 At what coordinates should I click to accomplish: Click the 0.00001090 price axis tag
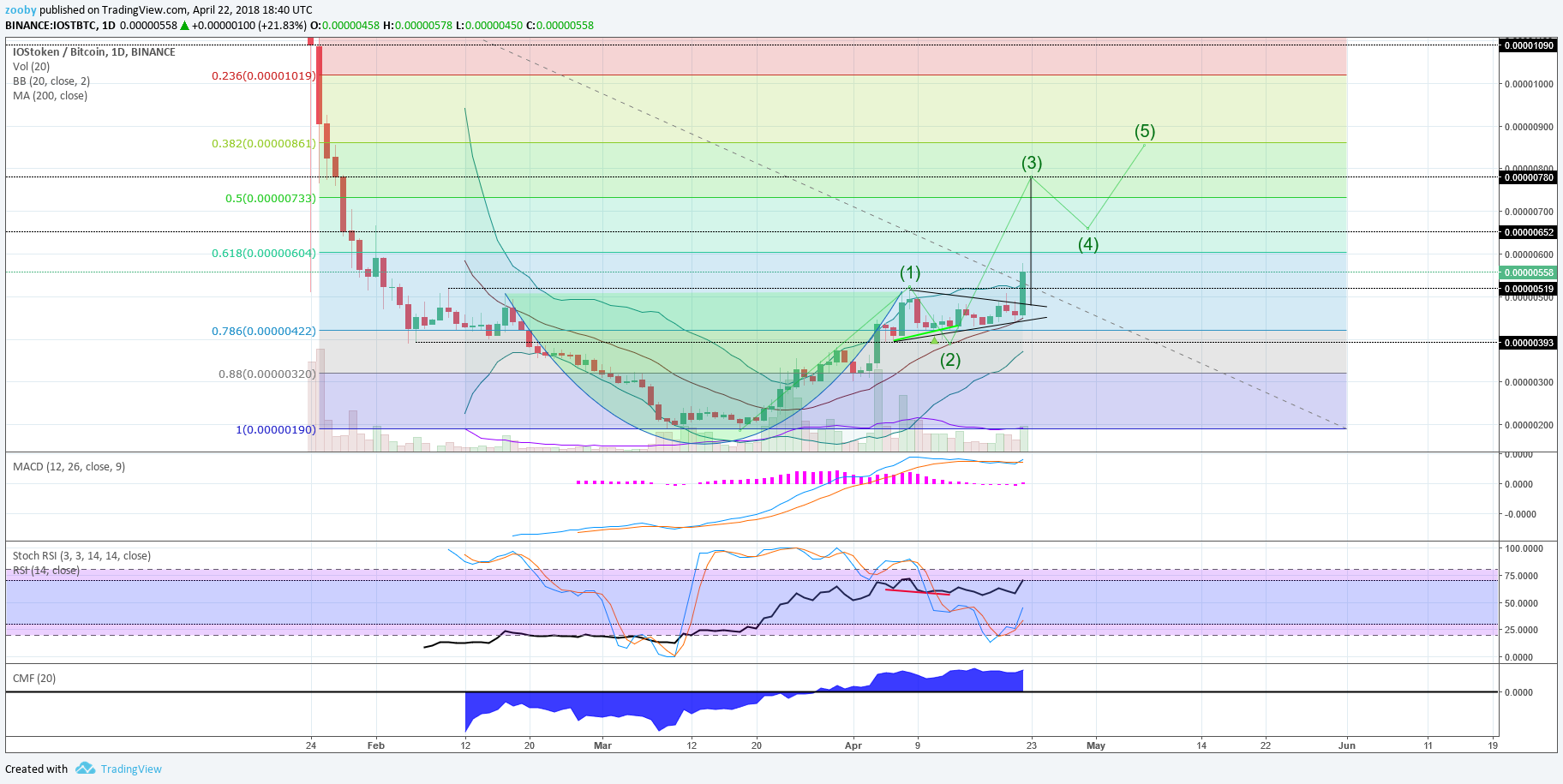1528,45
